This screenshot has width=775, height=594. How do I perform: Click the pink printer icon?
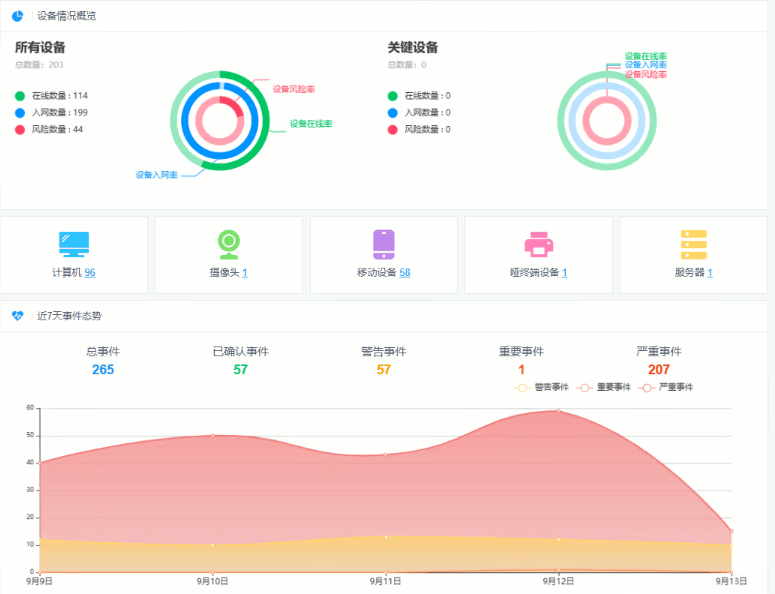(x=539, y=244)
